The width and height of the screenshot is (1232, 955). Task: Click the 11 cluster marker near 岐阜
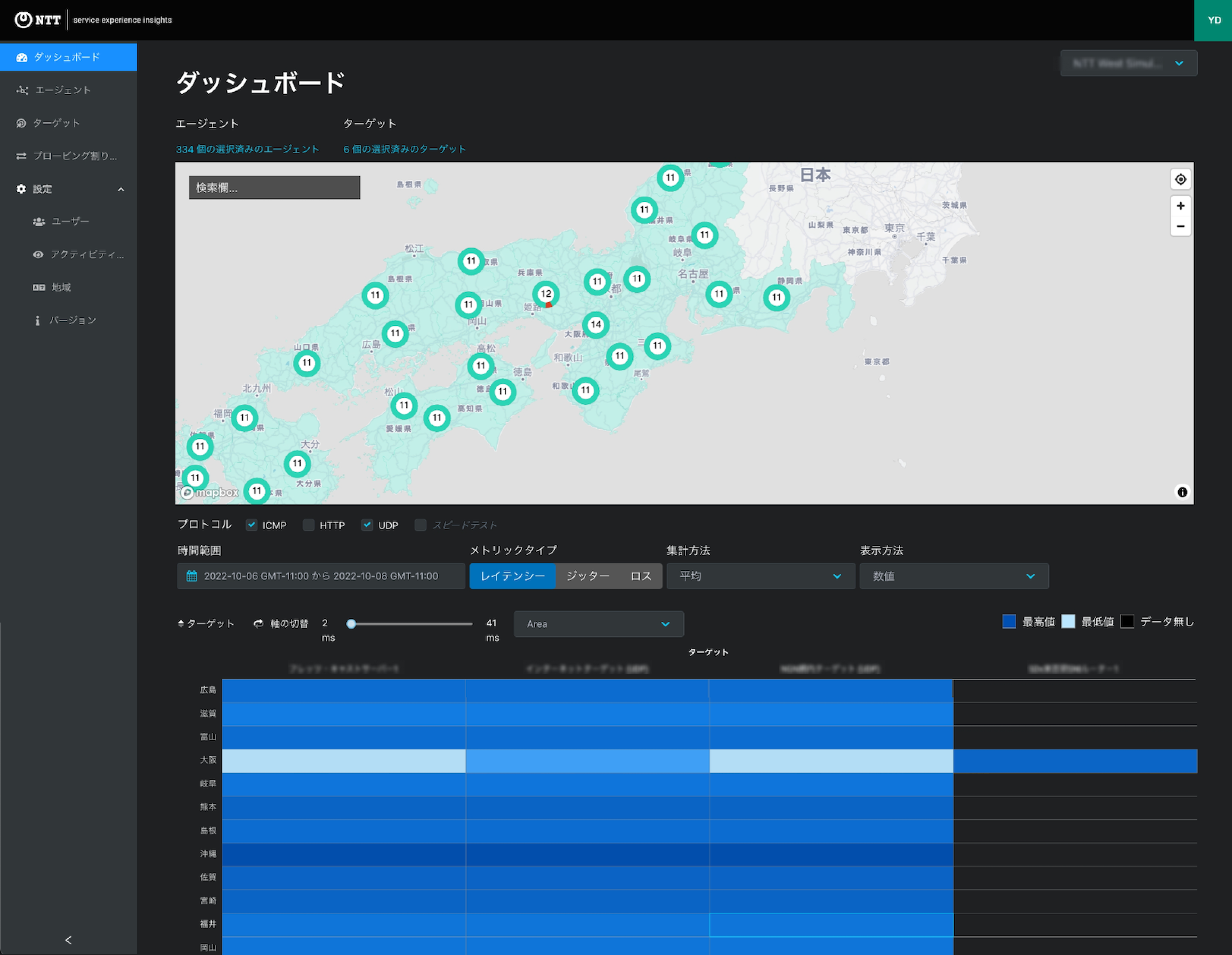pyautogui.click(x=705, y=235)
